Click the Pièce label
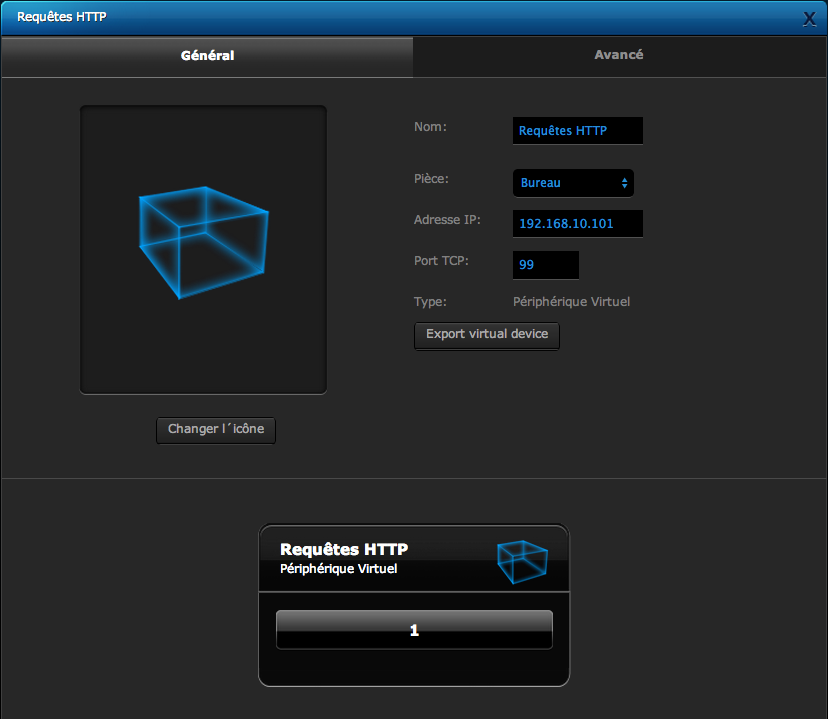Viewport: 828px width, 719px height. tap(431, 179)
